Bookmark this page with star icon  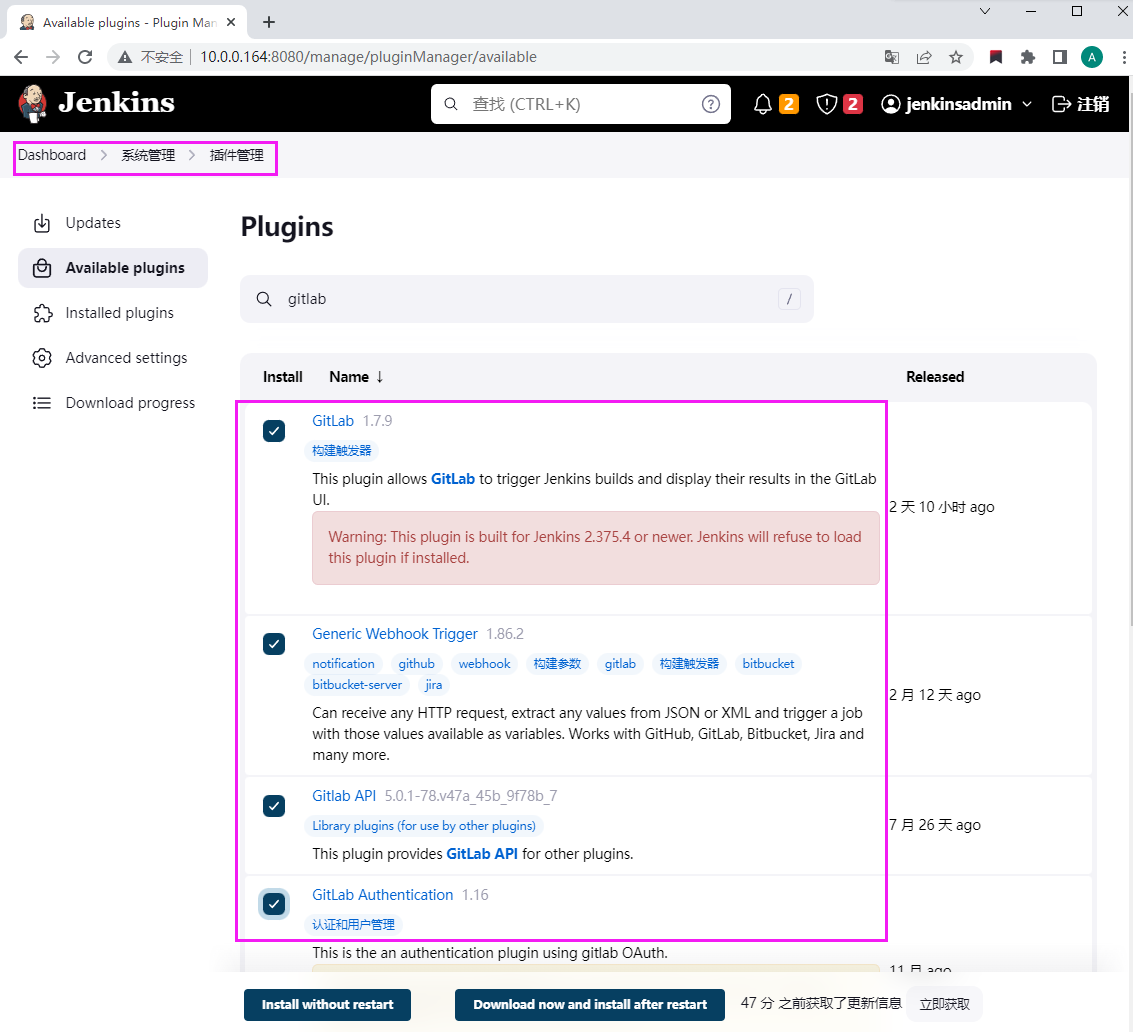(955, 57)
